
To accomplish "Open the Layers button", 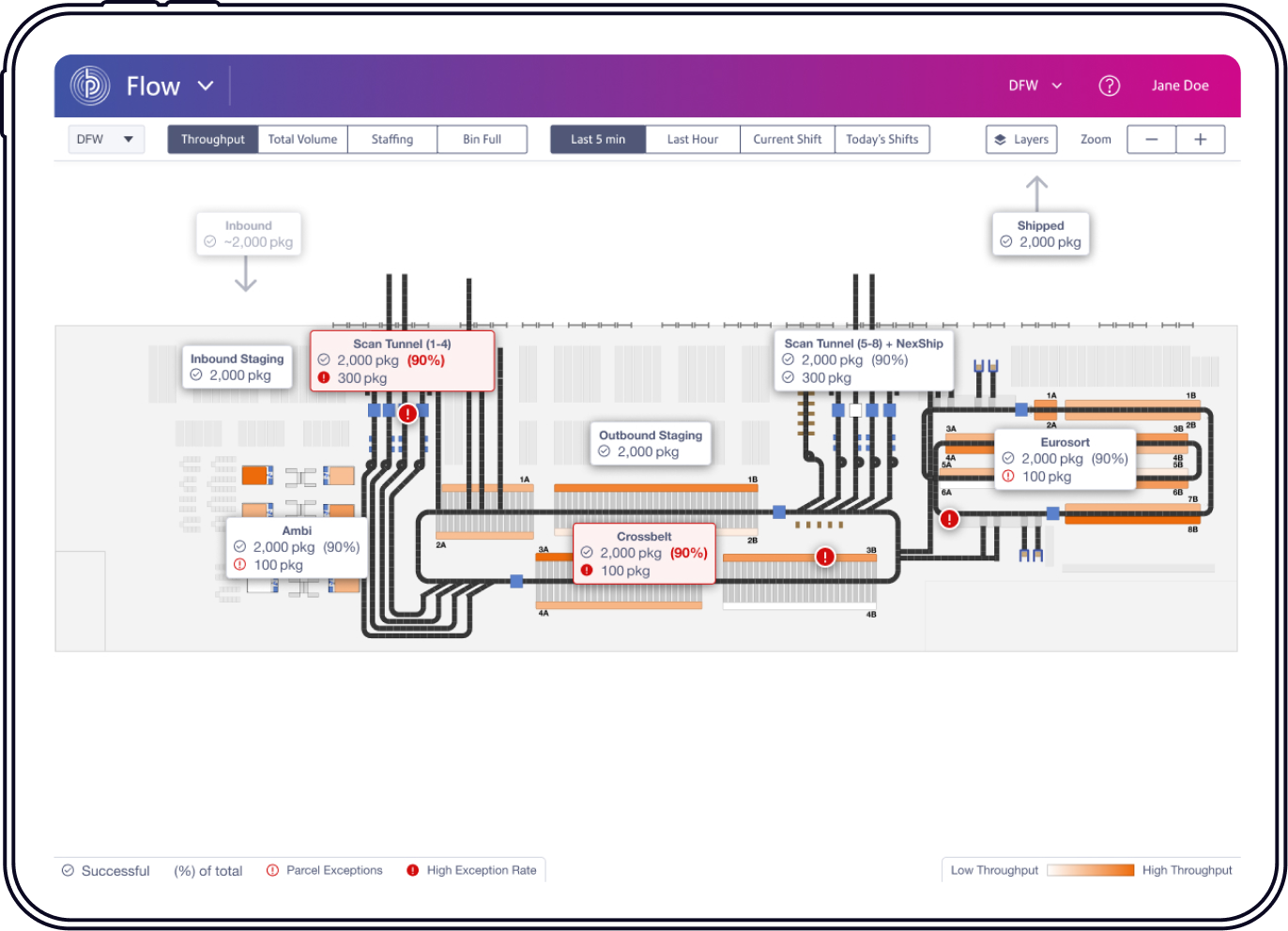I will 1021,140.
